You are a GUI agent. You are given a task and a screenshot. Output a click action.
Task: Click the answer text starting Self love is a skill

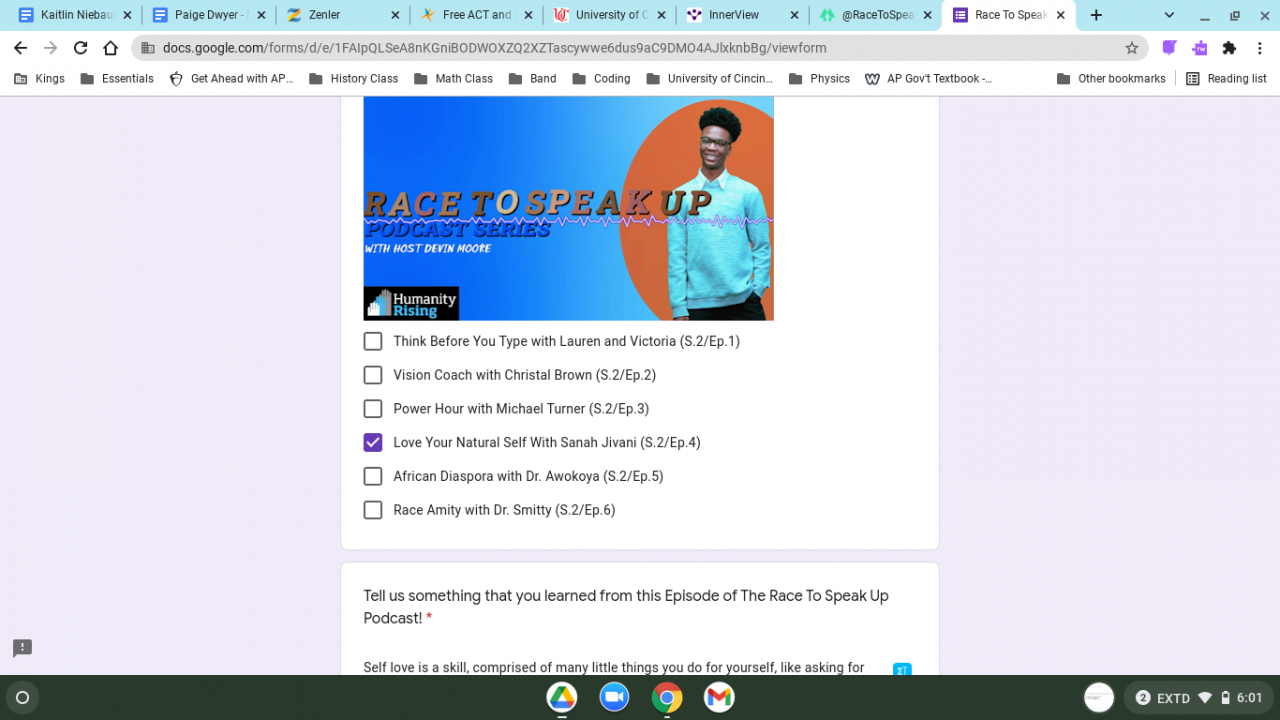point(614,667)
